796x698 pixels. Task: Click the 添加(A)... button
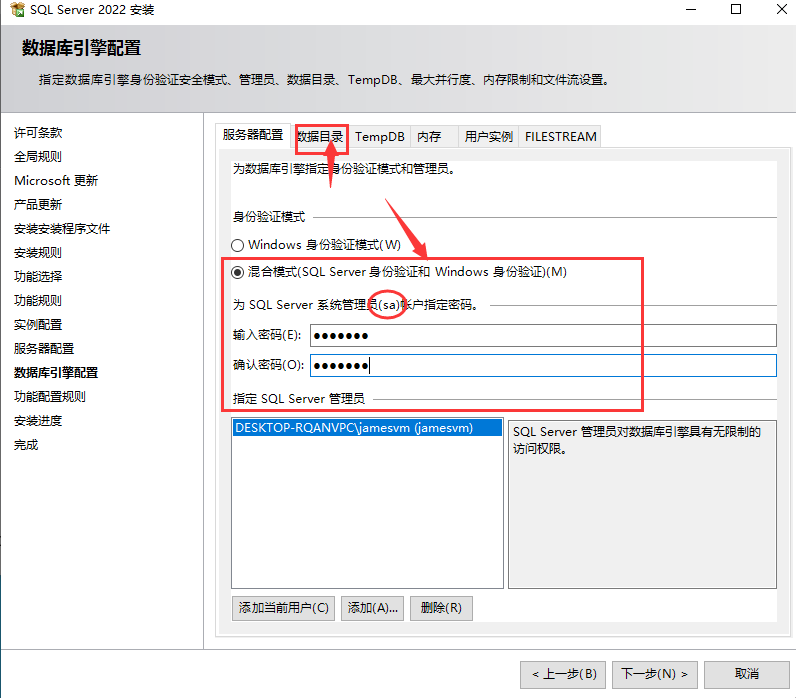(373, 608)
